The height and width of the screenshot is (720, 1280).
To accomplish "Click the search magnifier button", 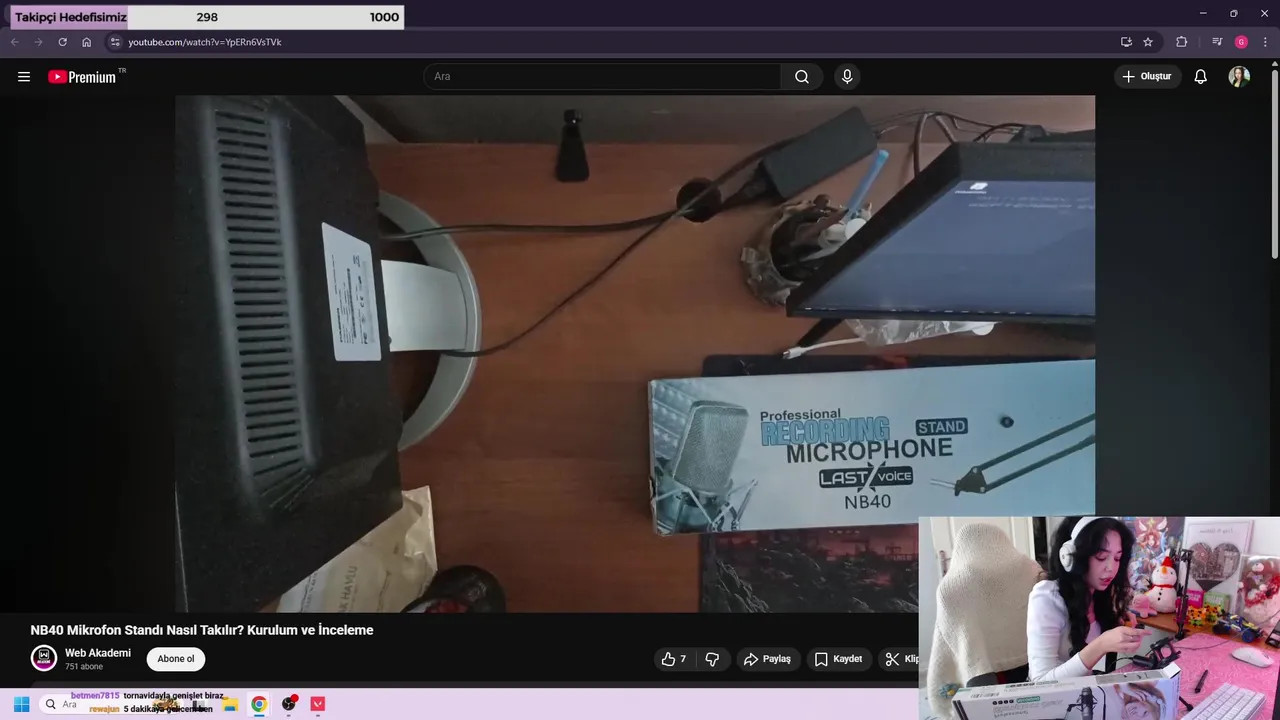I will [802, 77].
